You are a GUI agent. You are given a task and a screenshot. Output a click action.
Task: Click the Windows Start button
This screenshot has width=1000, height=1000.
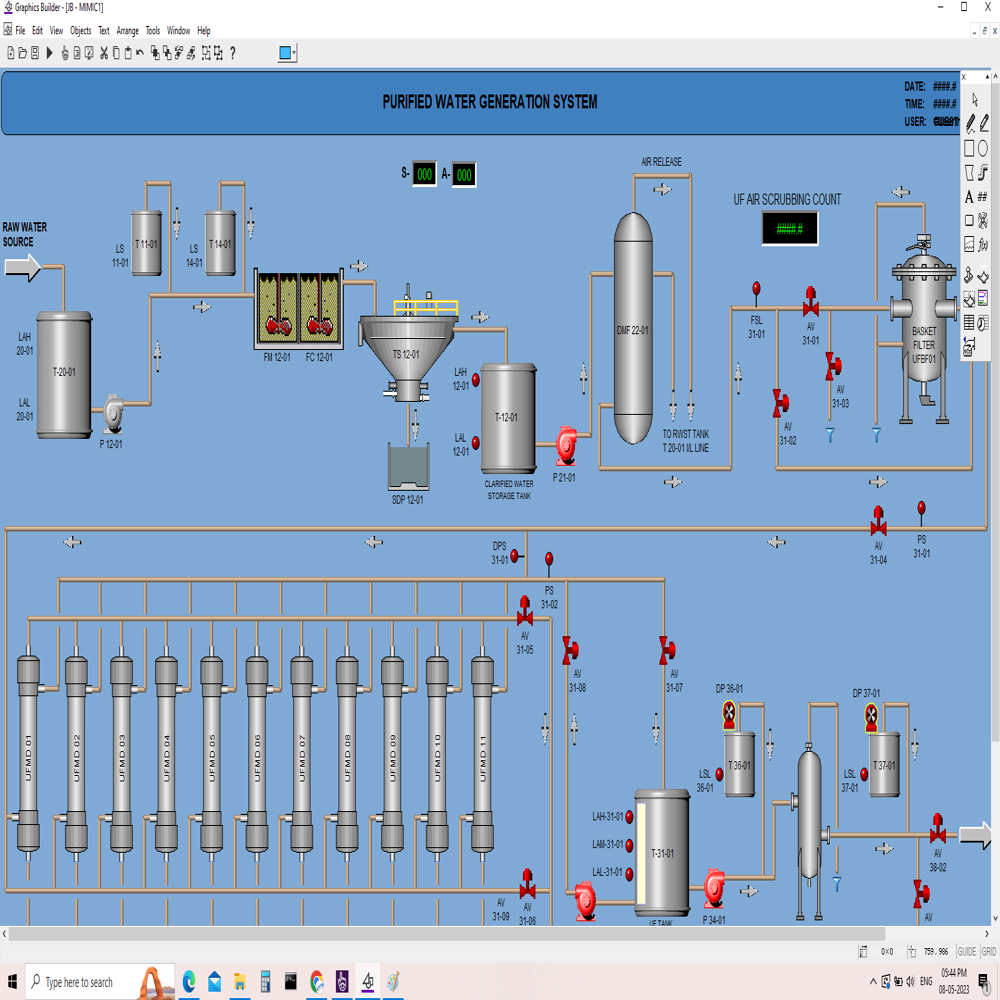point(12,982)
